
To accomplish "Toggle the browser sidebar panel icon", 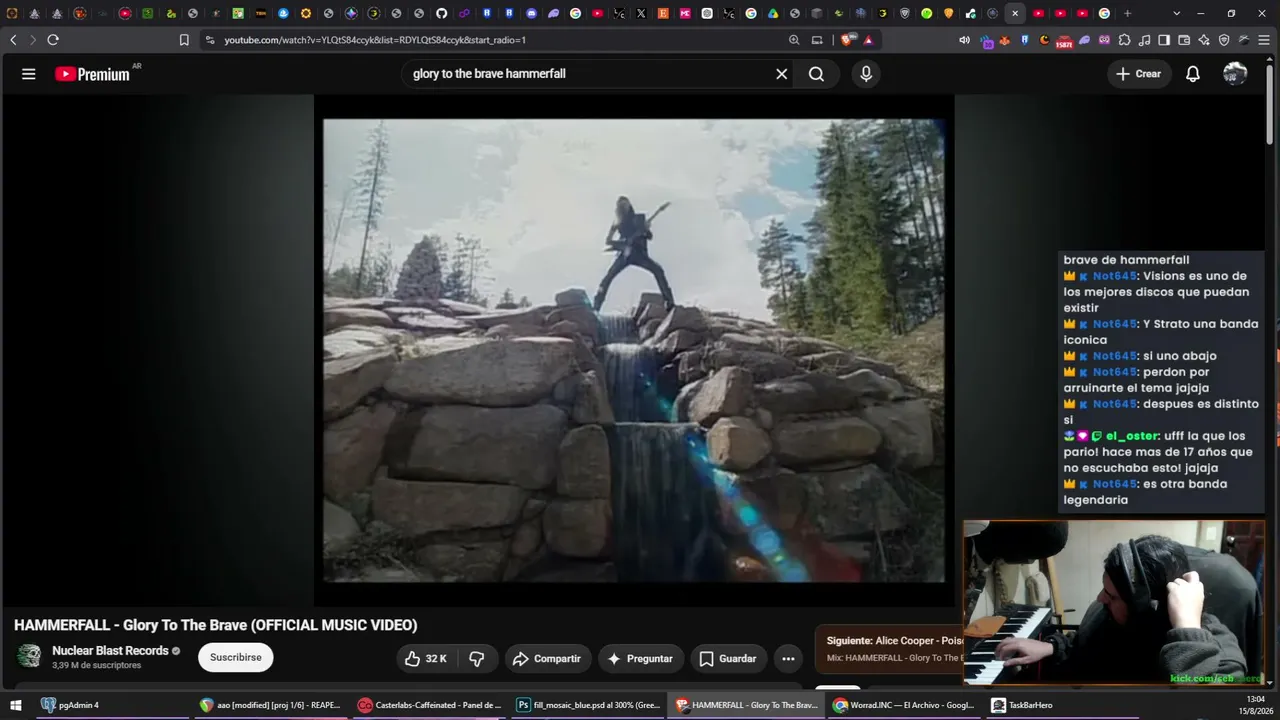I will (x=1164, y=40).
